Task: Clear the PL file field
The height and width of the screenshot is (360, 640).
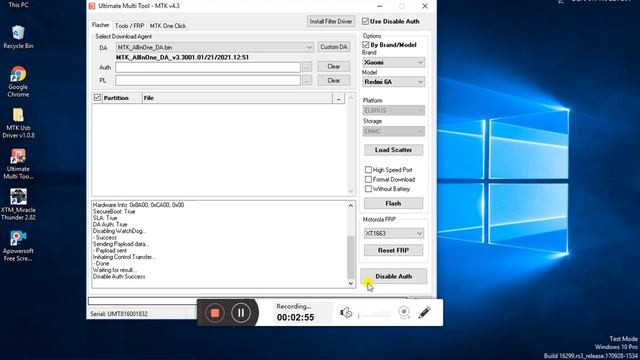Action: [333, 80]
